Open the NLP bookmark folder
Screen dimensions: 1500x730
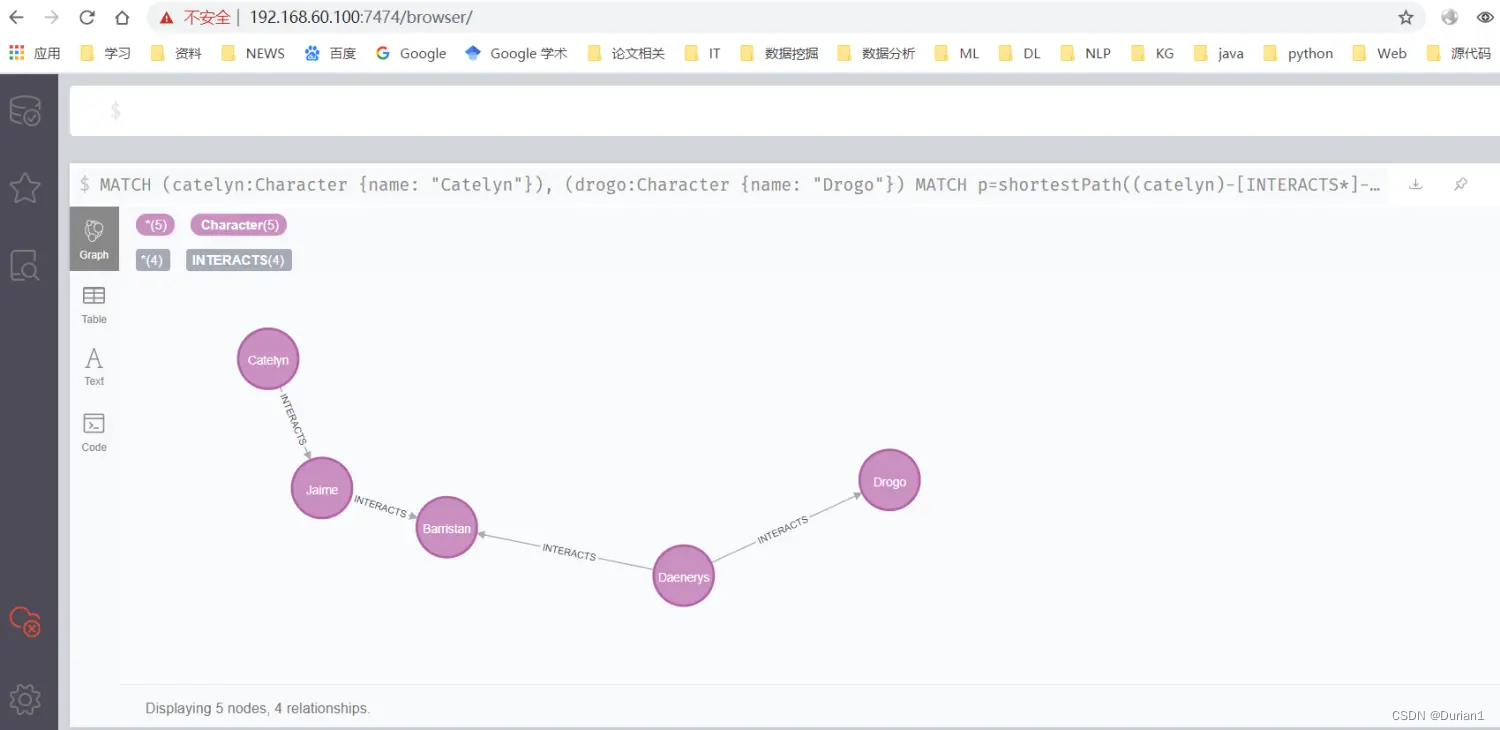coord(1086,53)
